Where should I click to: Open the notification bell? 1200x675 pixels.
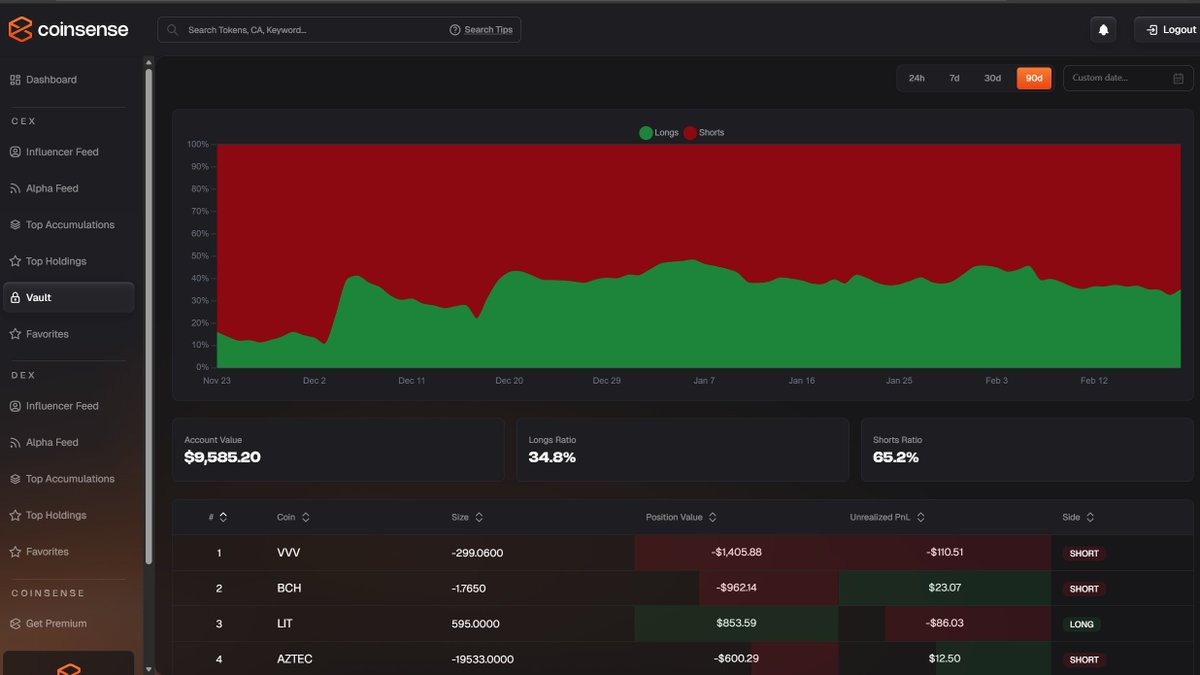[x=1102, y=29]
